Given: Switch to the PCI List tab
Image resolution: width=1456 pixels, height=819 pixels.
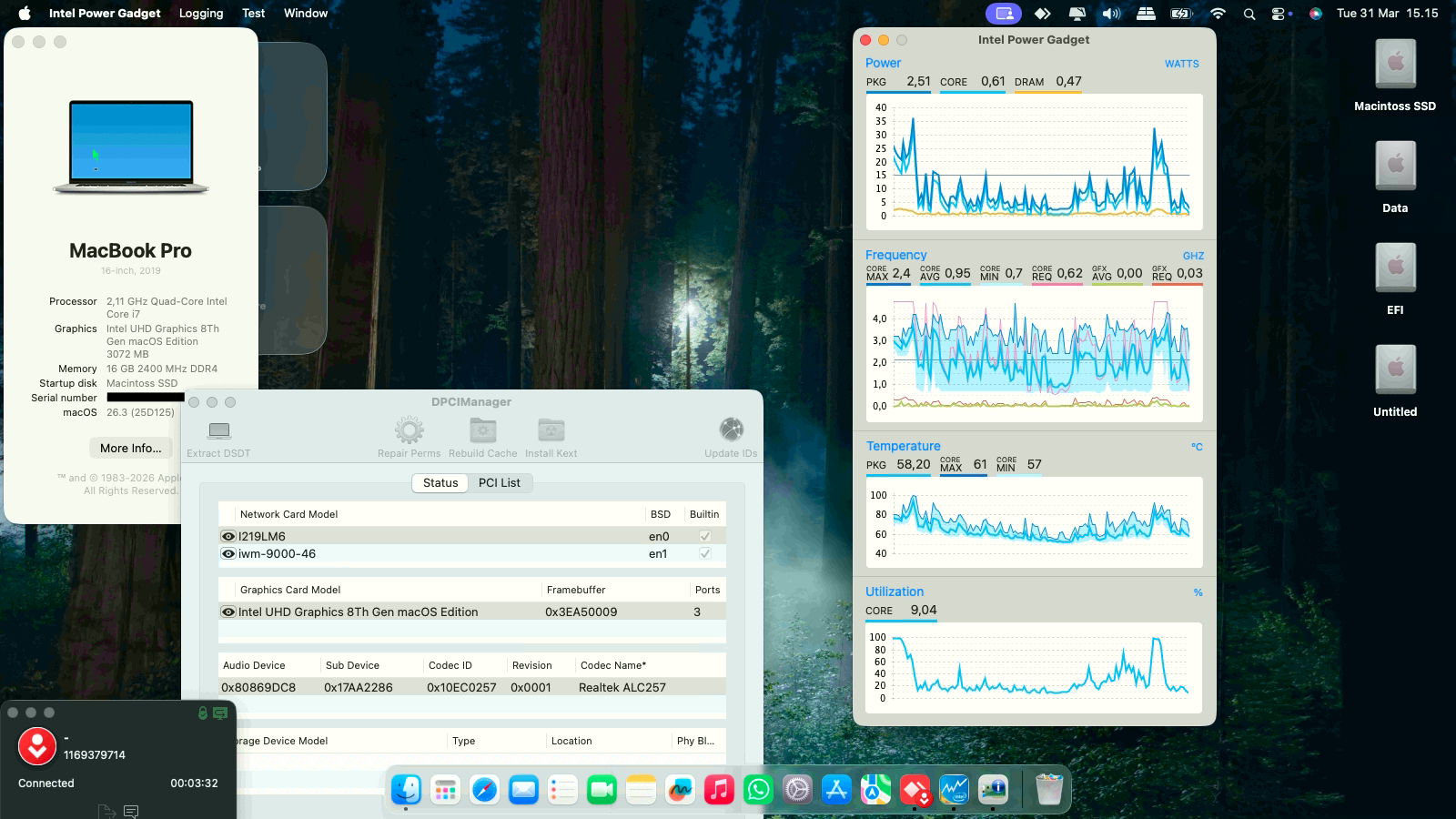Looking at the screenshot, I should (x=500, y=483).
